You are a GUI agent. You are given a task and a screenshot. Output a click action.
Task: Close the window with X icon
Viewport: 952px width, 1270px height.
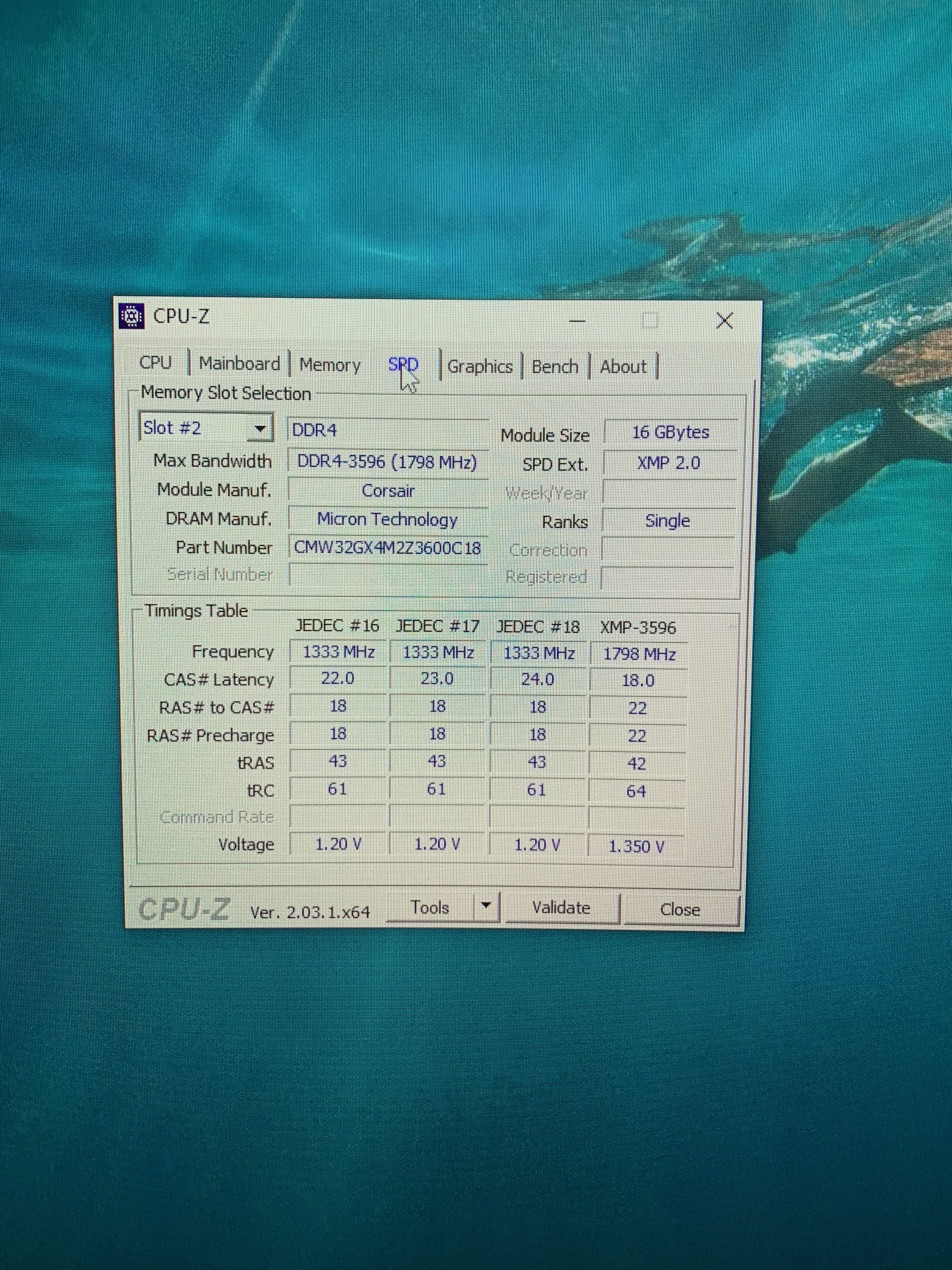[725, 321]
